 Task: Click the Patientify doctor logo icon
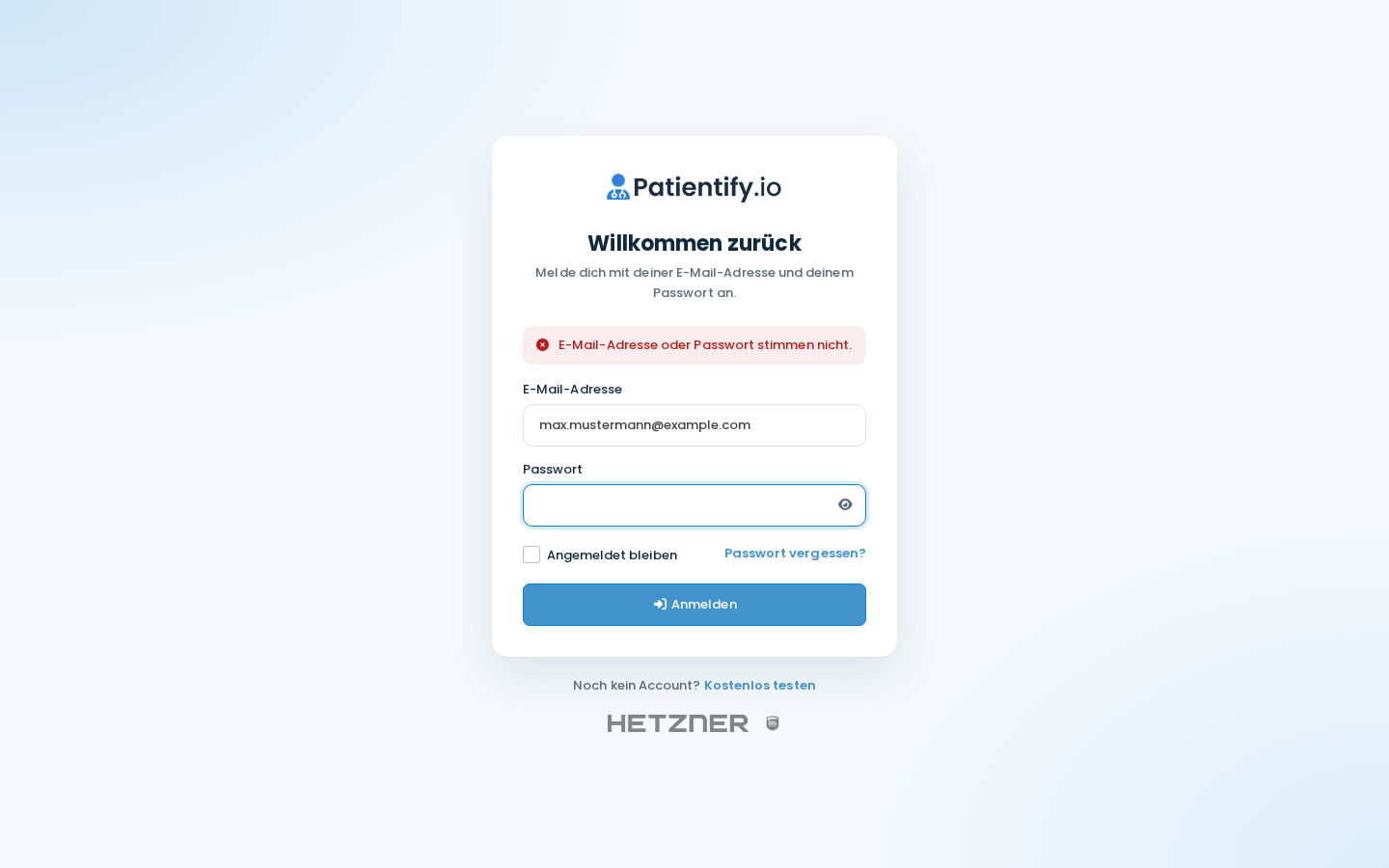pos(618,187)
